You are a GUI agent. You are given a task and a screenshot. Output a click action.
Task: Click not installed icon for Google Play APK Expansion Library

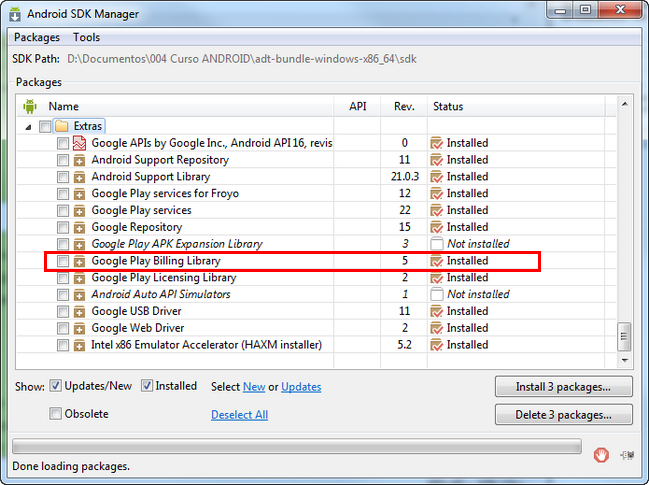point(437,244)
